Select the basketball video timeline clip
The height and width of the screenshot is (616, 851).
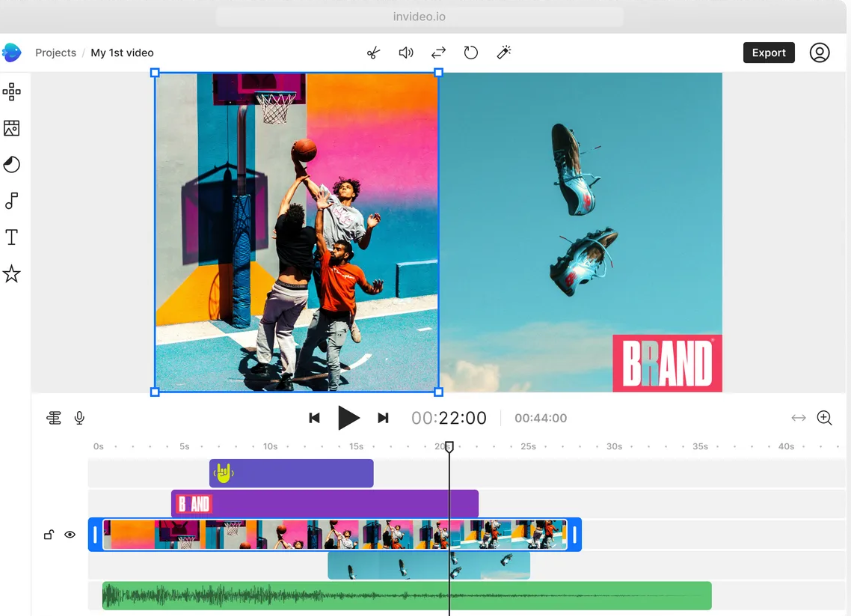point(335,535)
